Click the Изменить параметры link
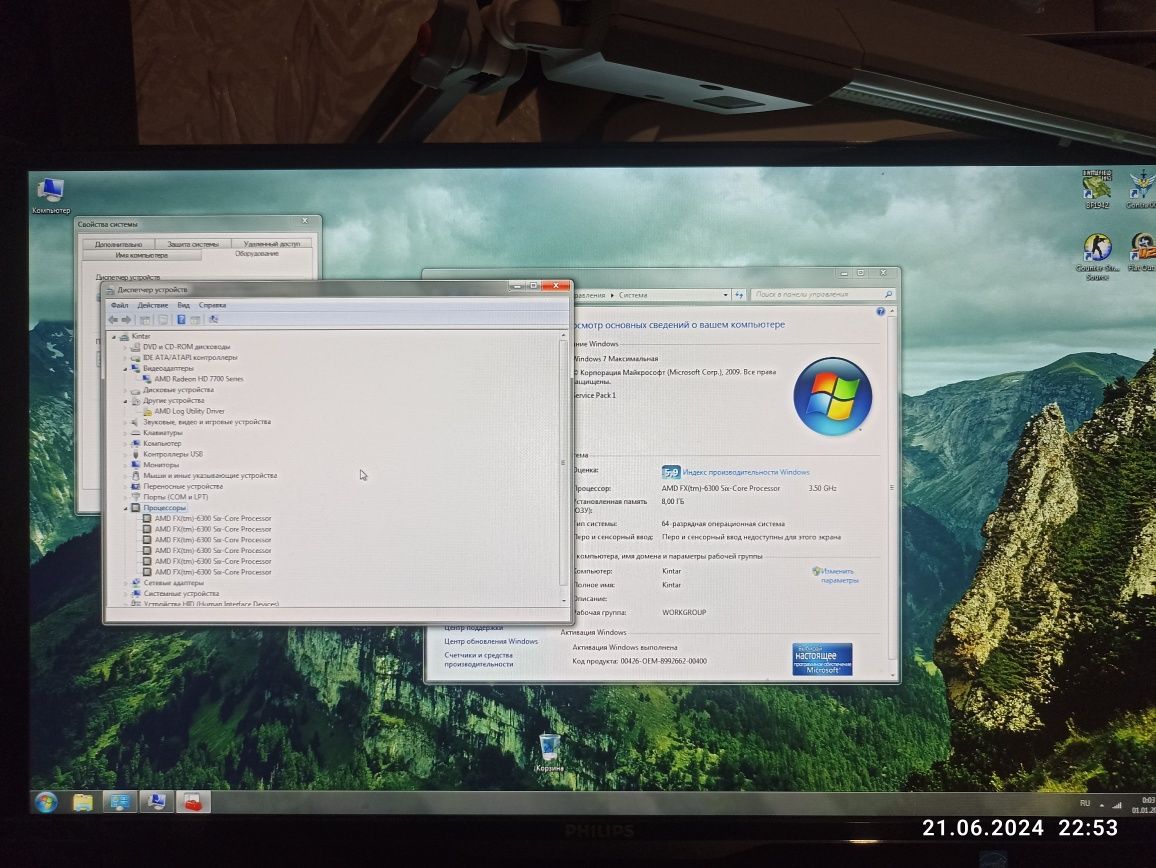Image resolution: width=1156 pixels, height=868 pixels. coord(839,575)
